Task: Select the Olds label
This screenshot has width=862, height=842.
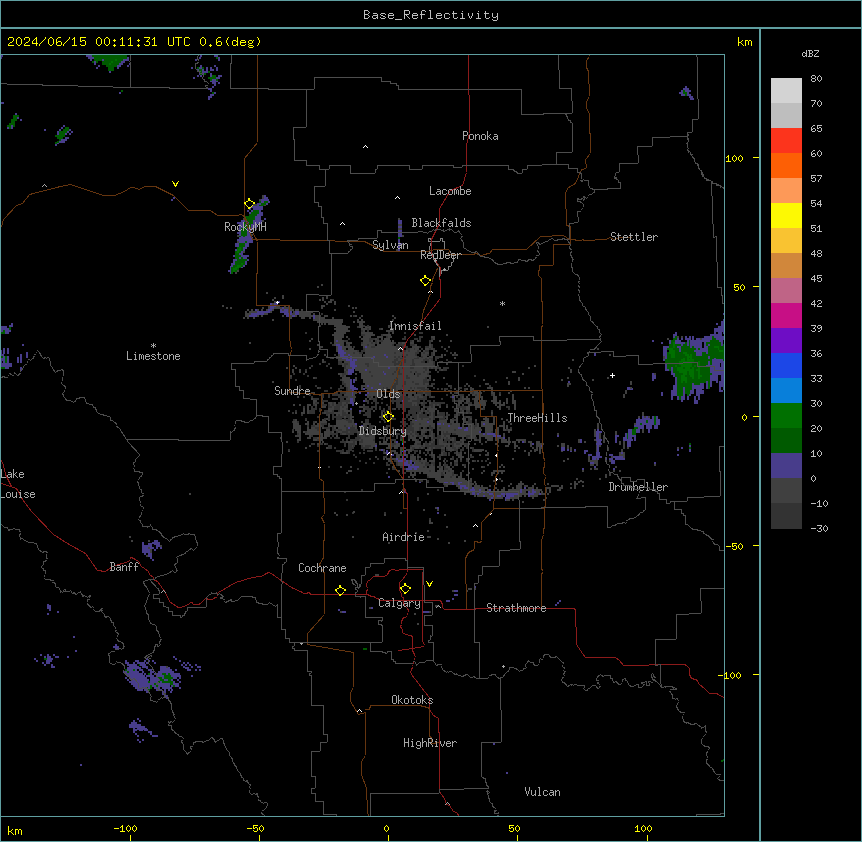Action: pyautogui.click(x=388, y=394)
